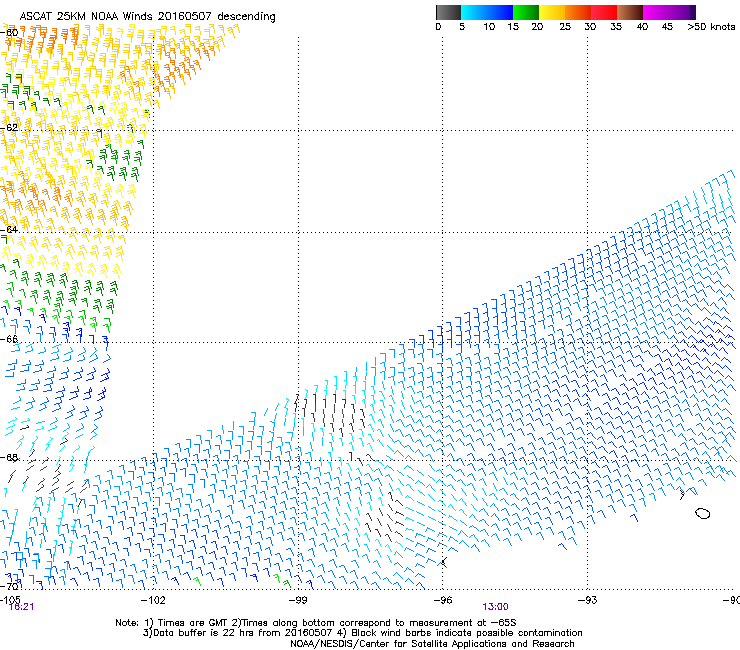
Task: Click the cyan-blue 5-15 knots color segment
Action: pyautogui.click(x=487, y=12)
